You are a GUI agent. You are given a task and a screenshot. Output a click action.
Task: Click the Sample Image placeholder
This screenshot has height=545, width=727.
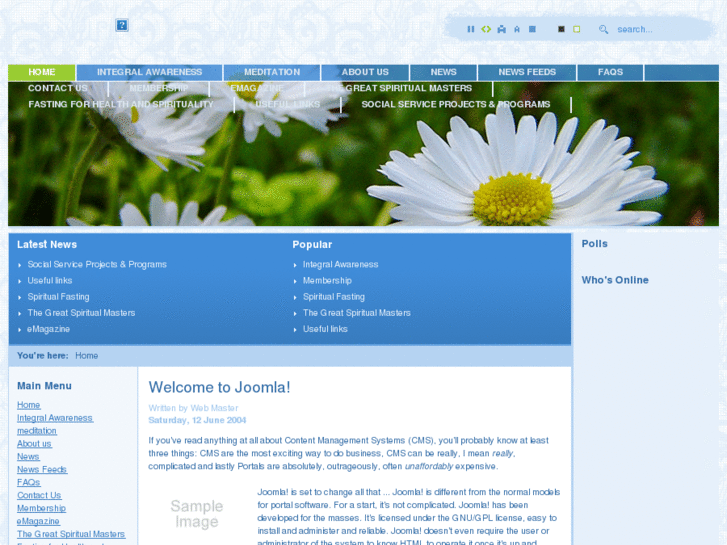click(197, 514)
